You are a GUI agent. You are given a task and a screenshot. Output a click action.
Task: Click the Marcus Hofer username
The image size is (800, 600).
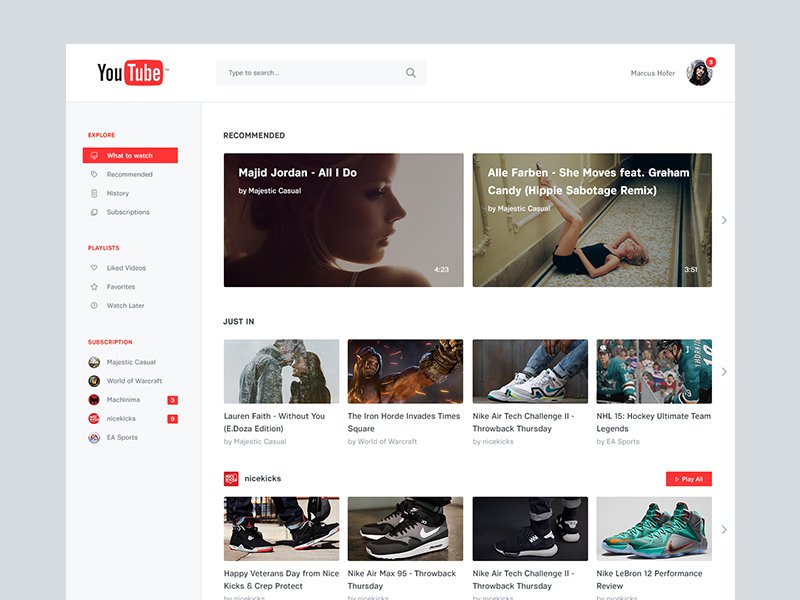(653, 73)
